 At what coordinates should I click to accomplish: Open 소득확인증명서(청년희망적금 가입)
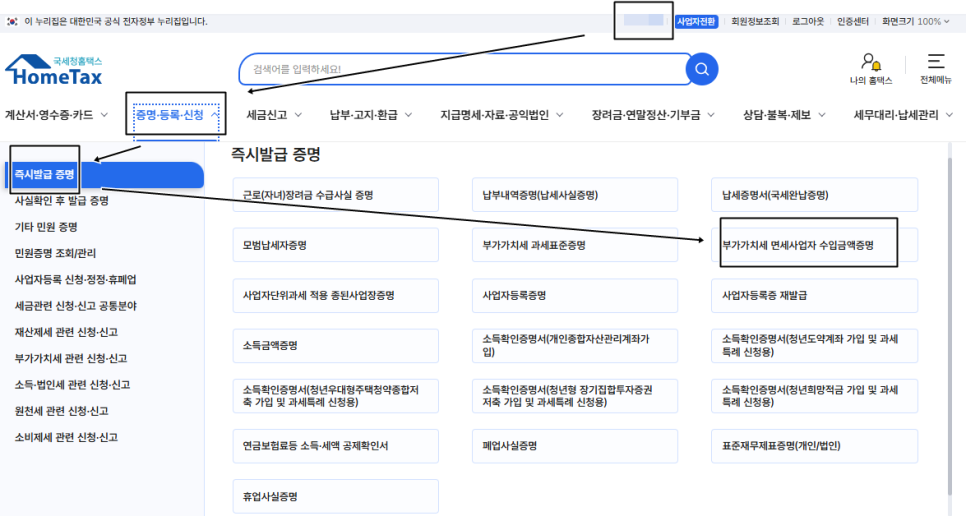click(x=814, y=396)
